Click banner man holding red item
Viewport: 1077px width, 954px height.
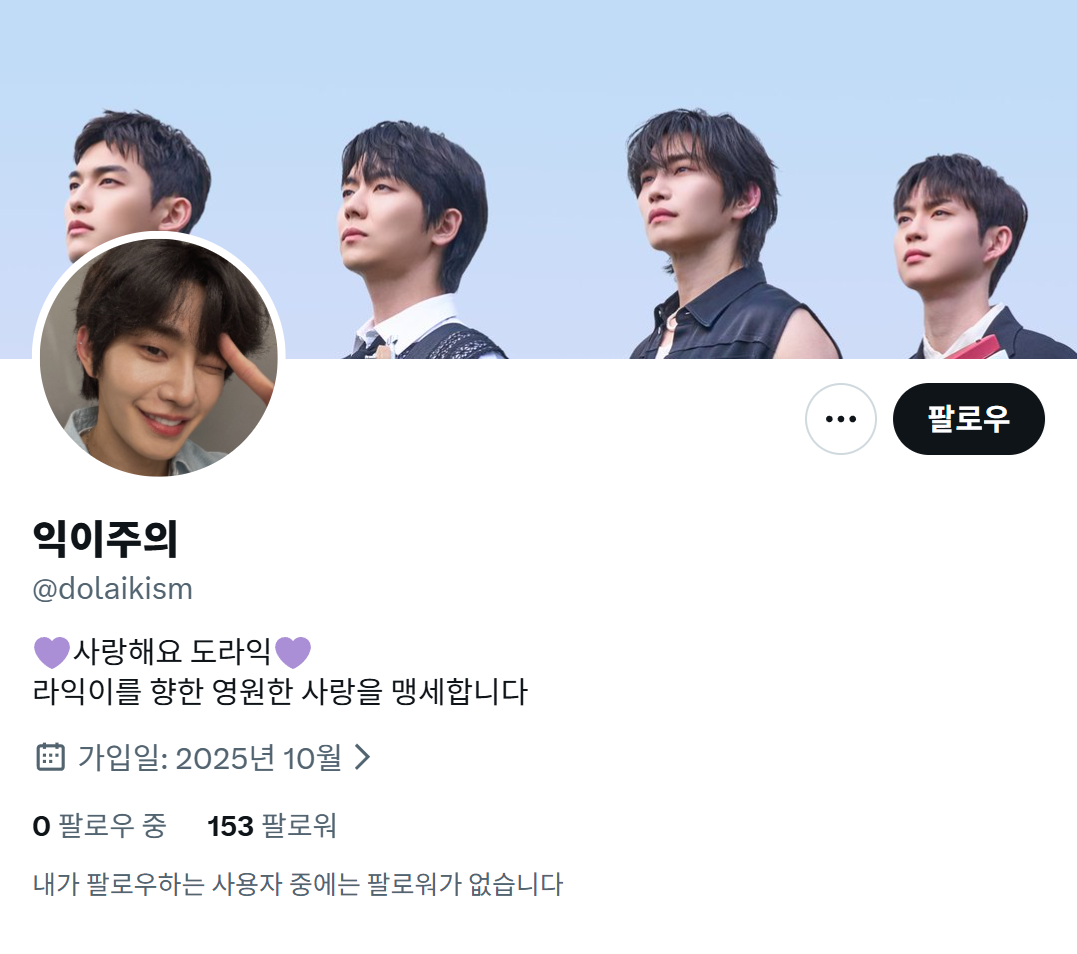coord(975,256)
